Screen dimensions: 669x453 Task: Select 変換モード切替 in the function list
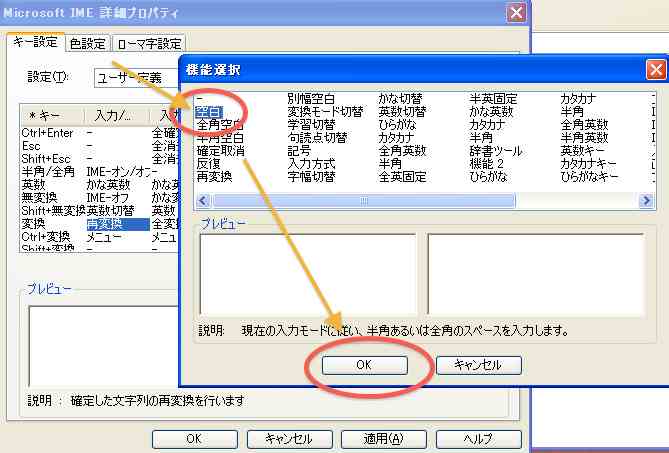325,112
